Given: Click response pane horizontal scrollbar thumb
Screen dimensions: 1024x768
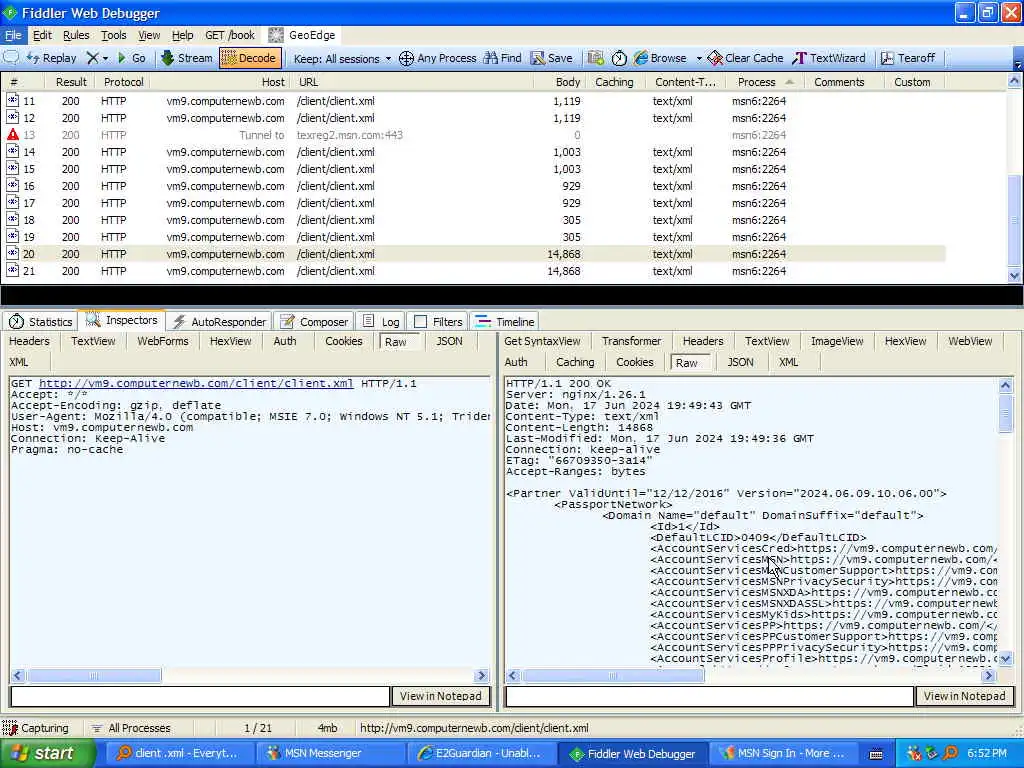Looking at the screenshot, I should tap(613, 675).
